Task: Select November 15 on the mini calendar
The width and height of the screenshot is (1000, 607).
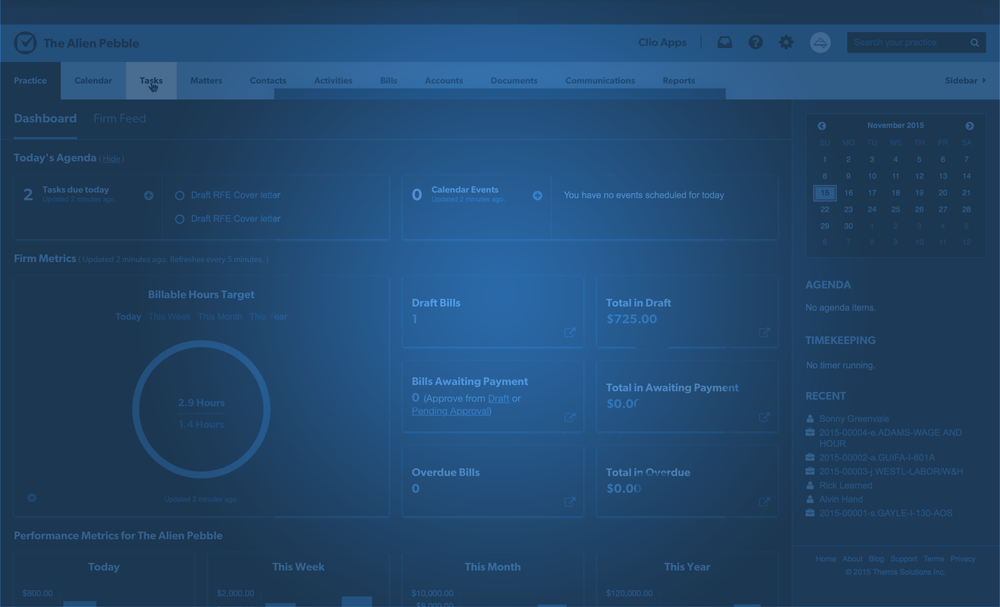Action: pyautogui.click(x=825, y=193)
